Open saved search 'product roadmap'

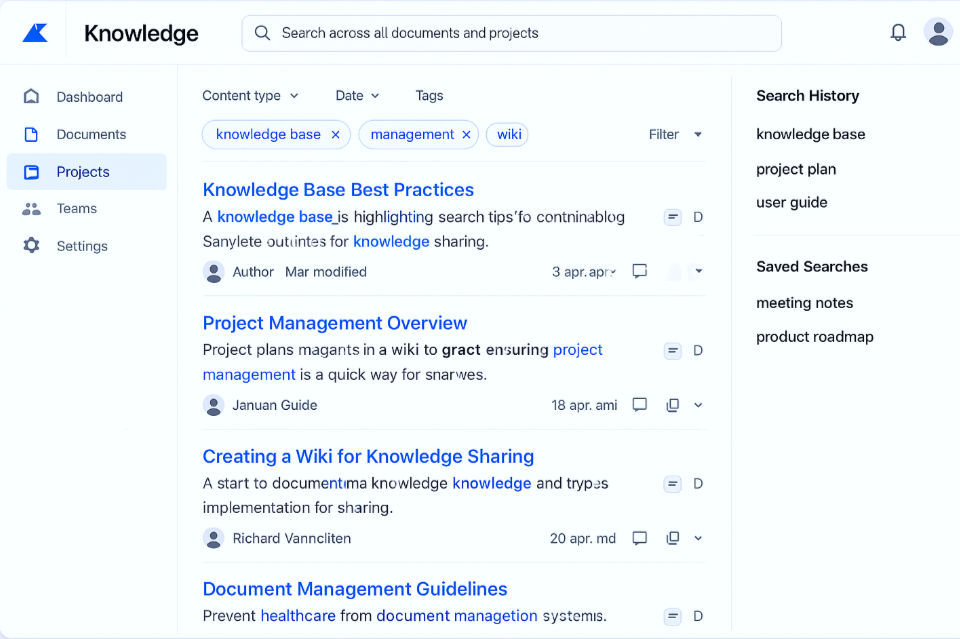tap(815, 337)
